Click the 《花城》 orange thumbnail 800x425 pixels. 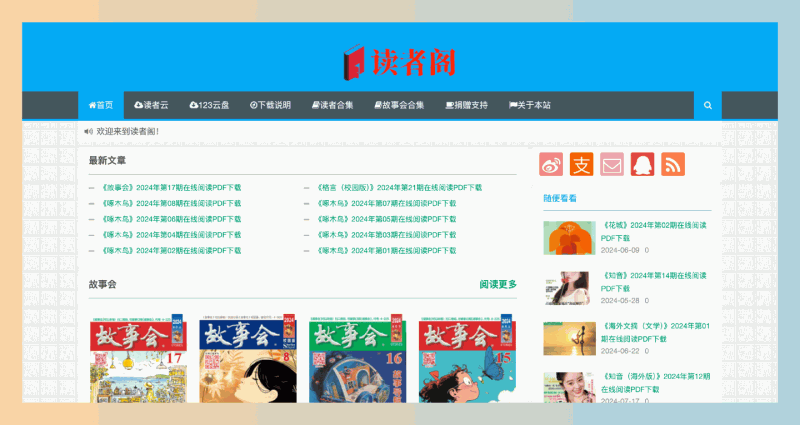569,238
